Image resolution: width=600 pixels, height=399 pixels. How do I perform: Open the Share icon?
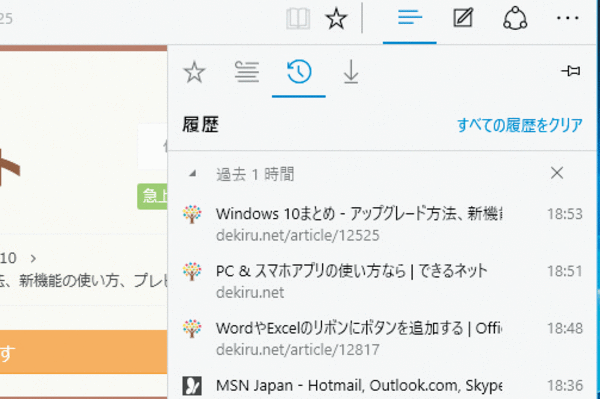[515, 18]
